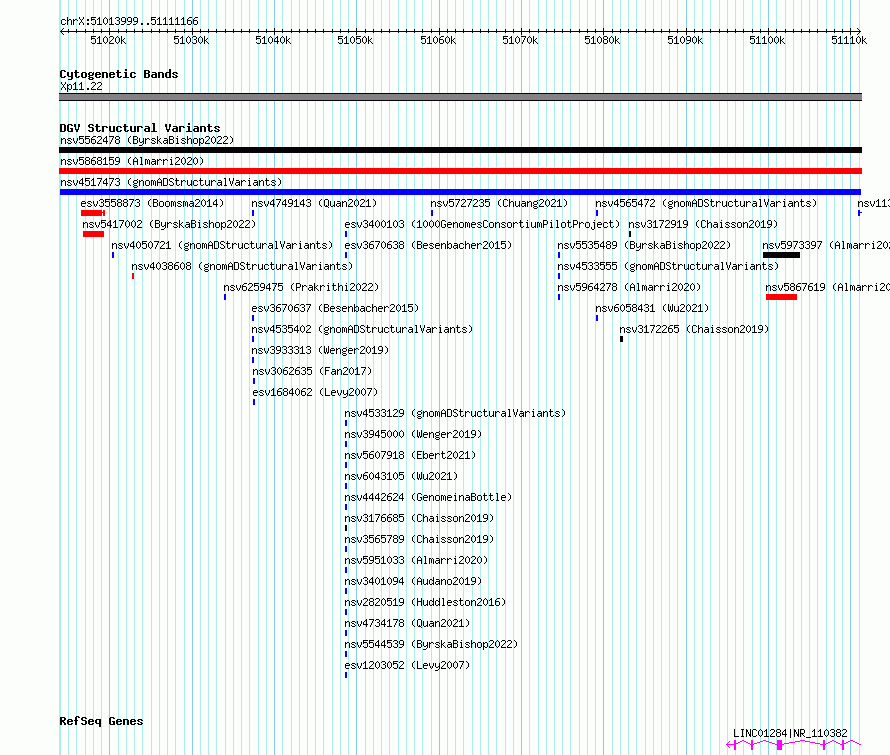Viewport: 890px width, 755px height.
Task: Click magenta LINC01284 gene model glyph
Action: click(x=794, y=744)
